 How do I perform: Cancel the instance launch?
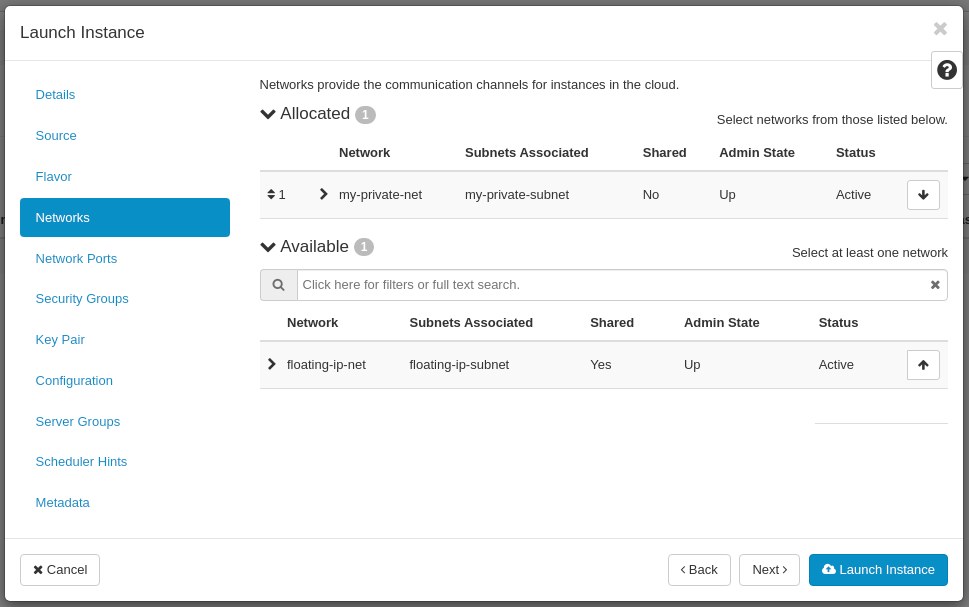pyautogui.click(x=59, y=570)
